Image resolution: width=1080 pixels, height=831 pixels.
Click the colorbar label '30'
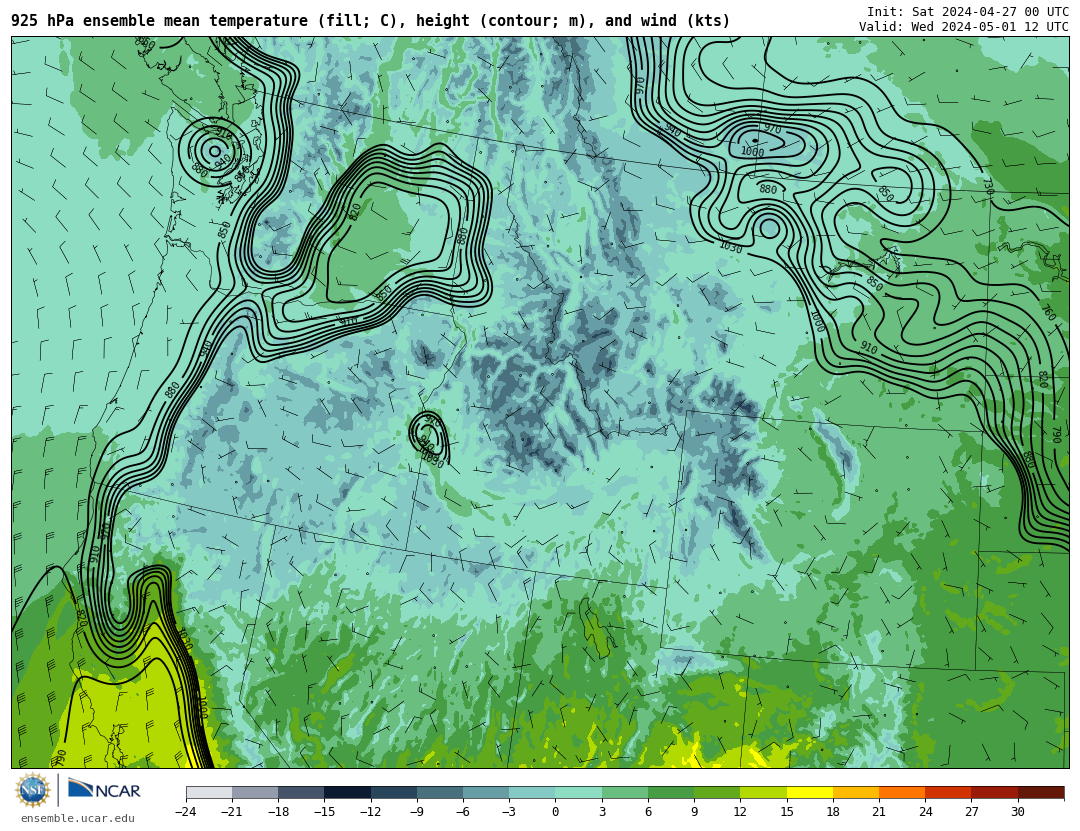[x=1018, y=812]
